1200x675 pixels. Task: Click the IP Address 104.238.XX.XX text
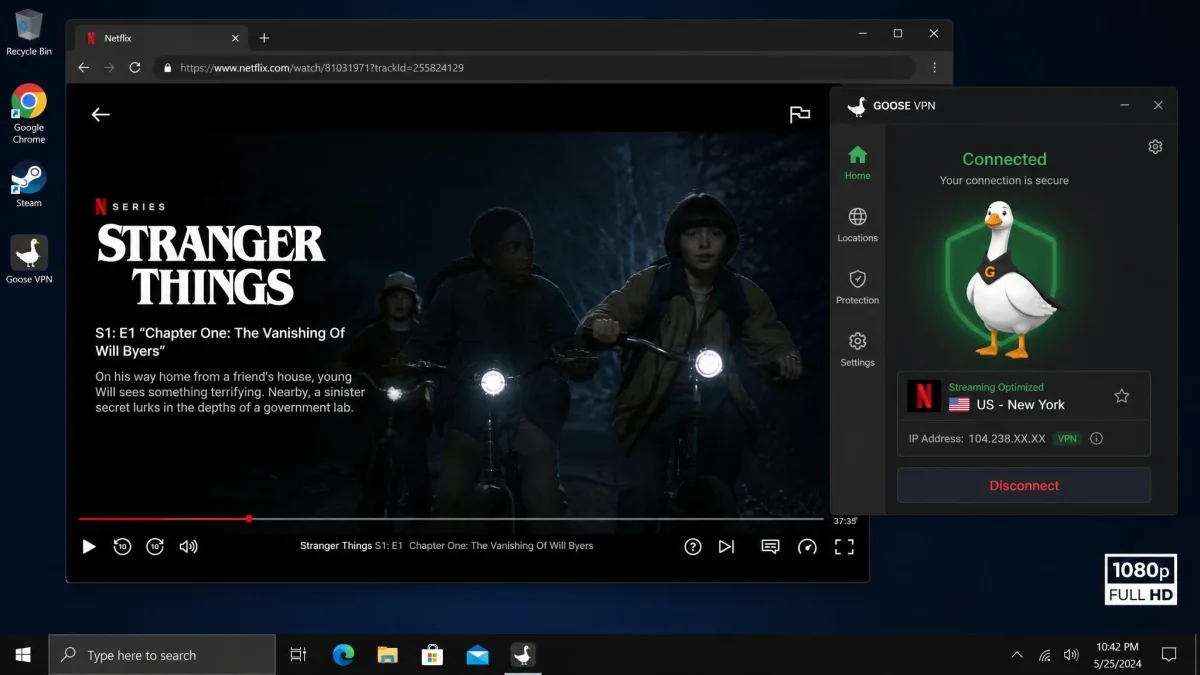pyautogui.click(x=977, y=438)
